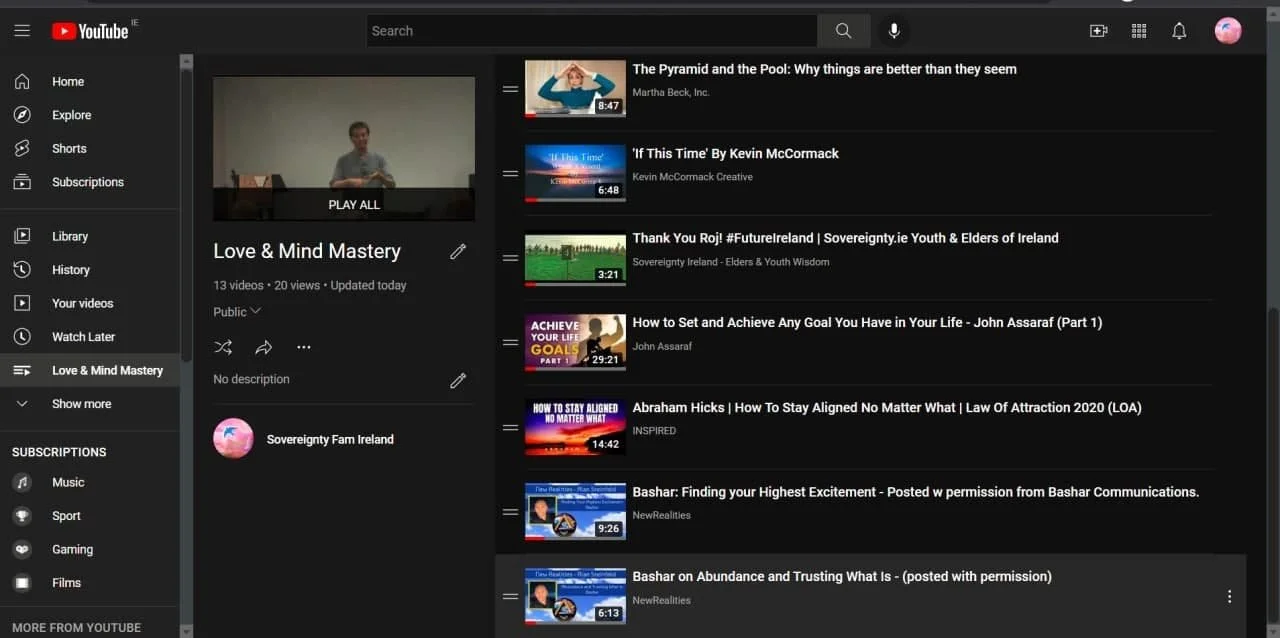Open the Public privacy dropdown

coord(237,312)
